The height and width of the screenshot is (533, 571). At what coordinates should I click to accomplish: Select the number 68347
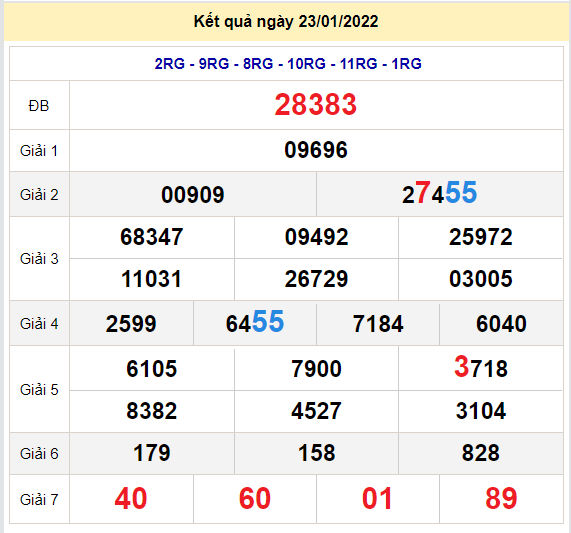[x=151, y=237]
